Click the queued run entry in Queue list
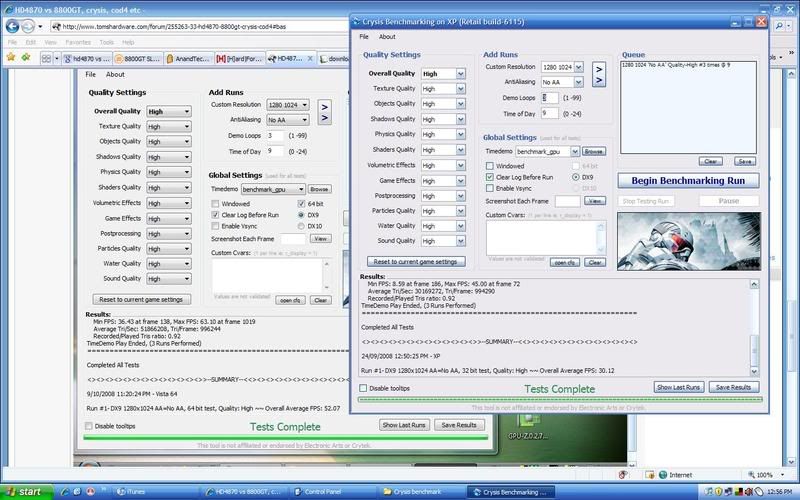800x500 pixels. pos(676,65)
